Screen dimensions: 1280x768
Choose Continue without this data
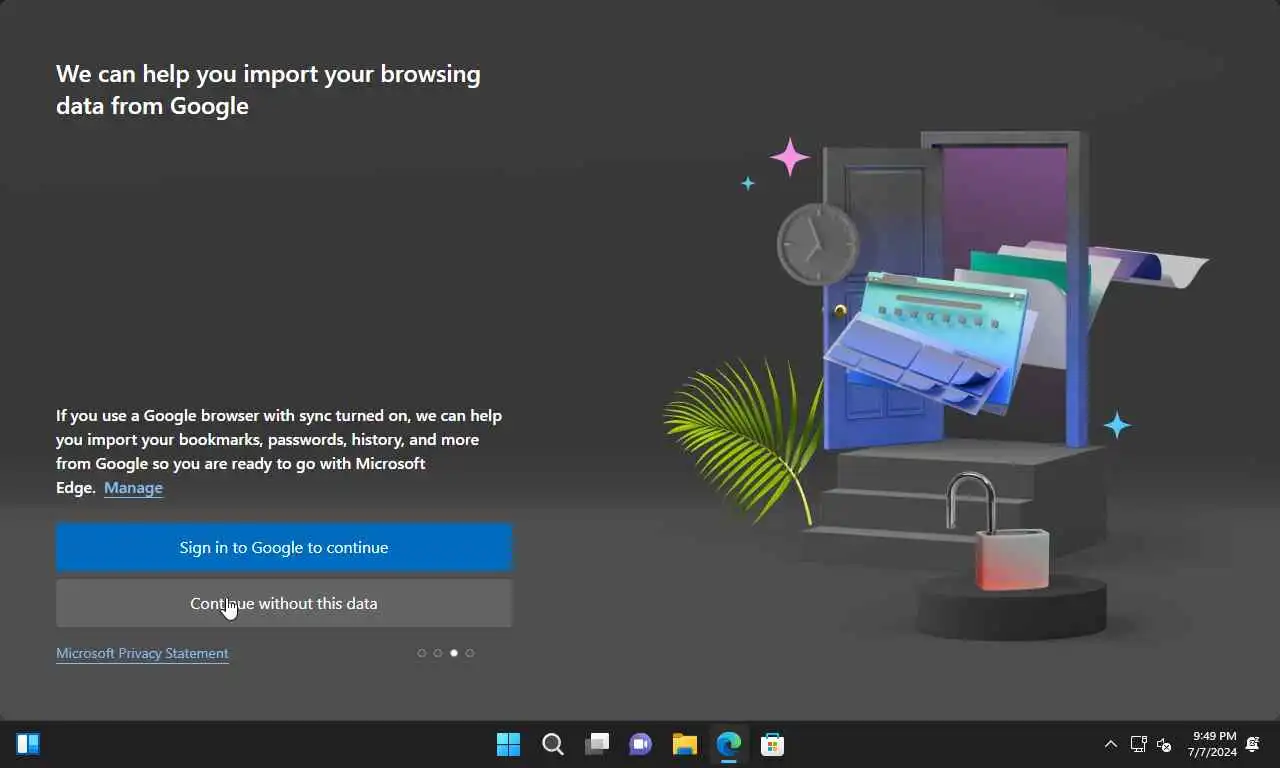pyautogui.click(x=284, y=603)
